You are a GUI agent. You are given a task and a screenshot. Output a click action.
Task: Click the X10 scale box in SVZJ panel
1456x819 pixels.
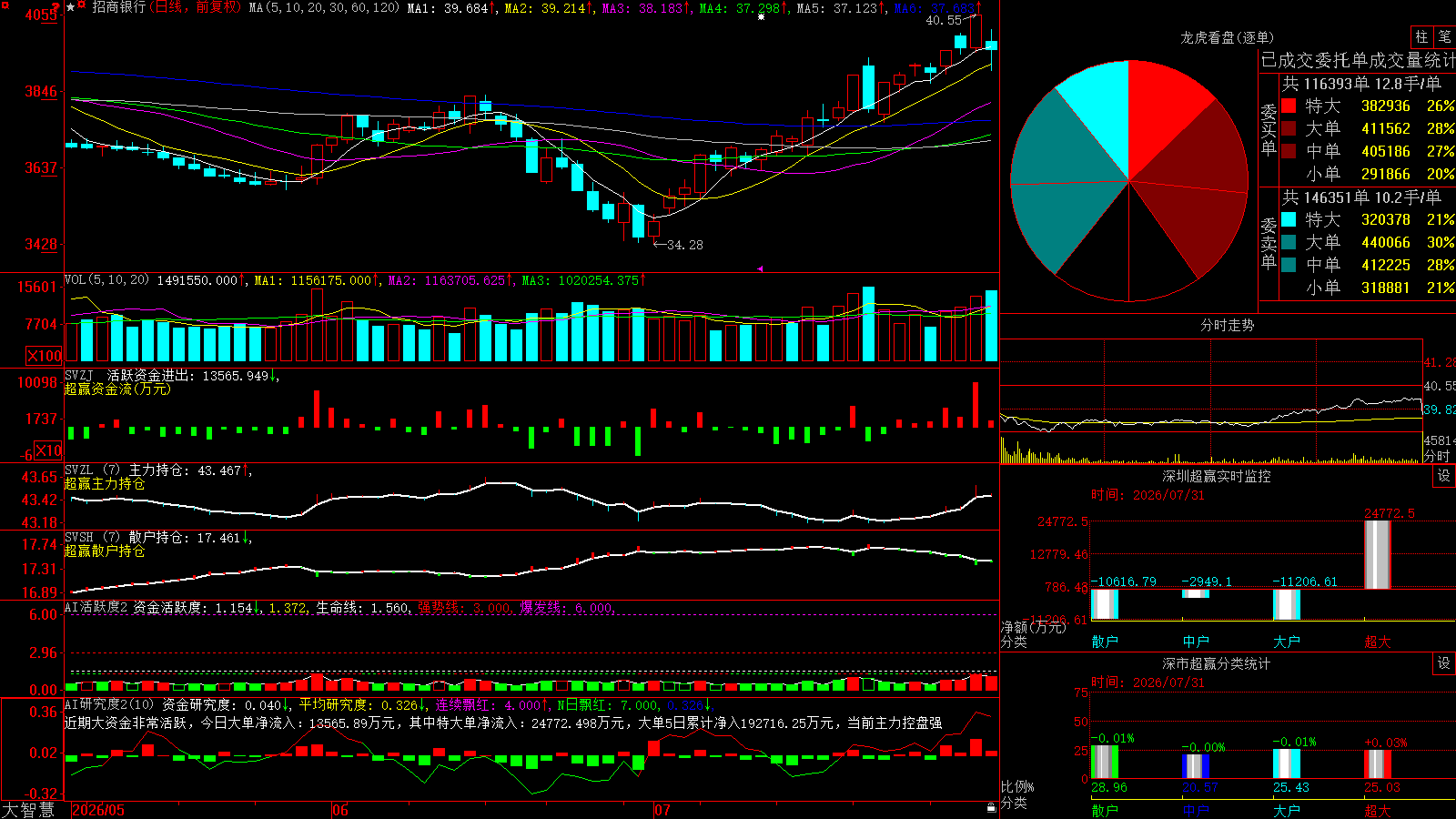pos(48,450)
